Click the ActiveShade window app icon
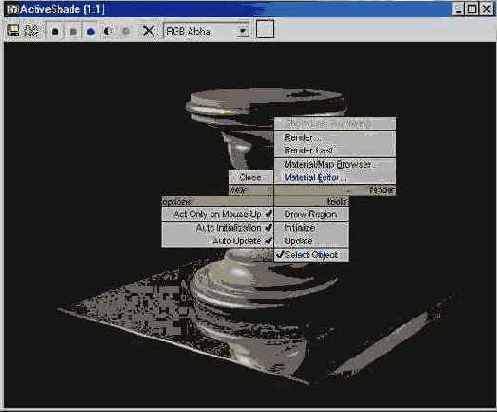This screenshot has height=412, width=497. tap(13, 9)
